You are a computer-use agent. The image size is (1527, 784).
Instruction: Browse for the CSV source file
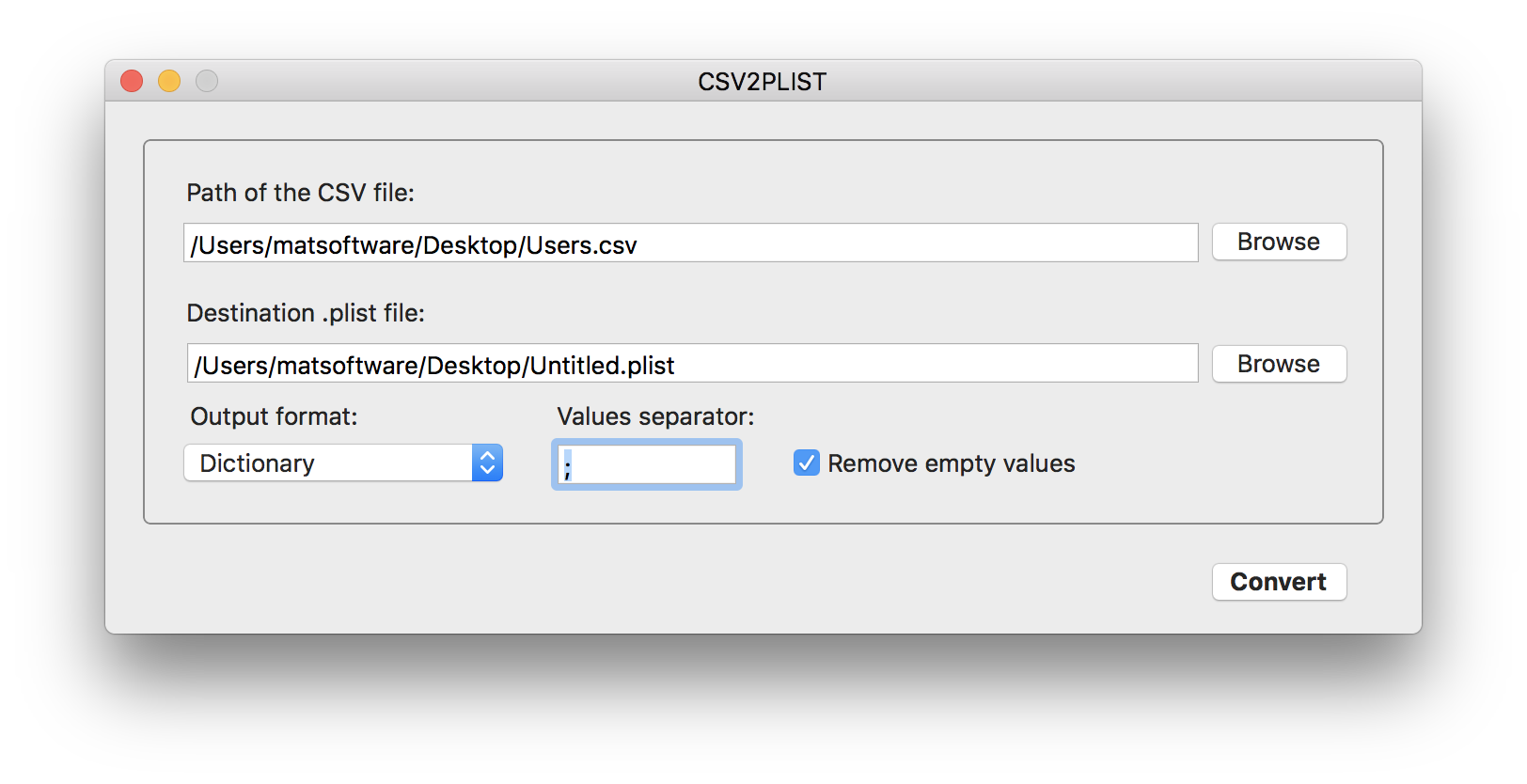tap(1279, 243)
